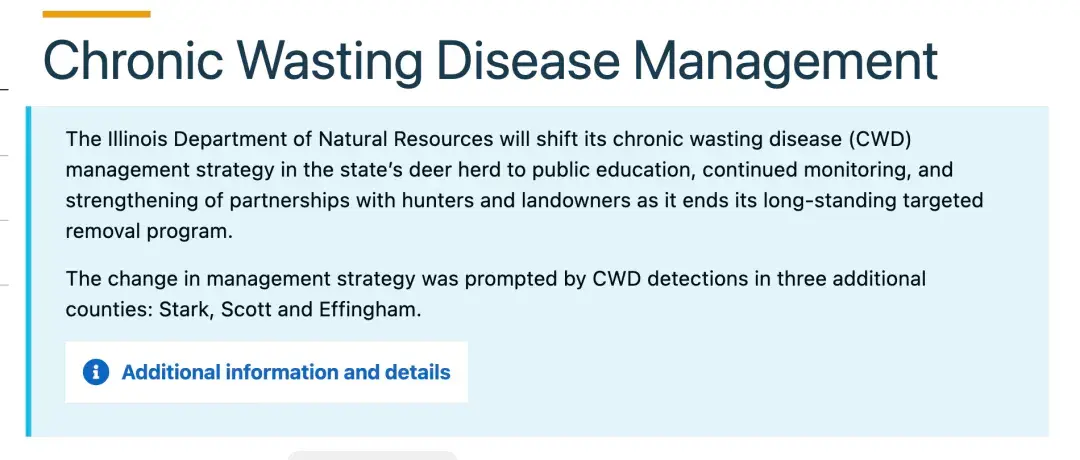Click the gray rounded element at page bottom
This screenshot has width=1080, height=460.
[x=372, y=455]
